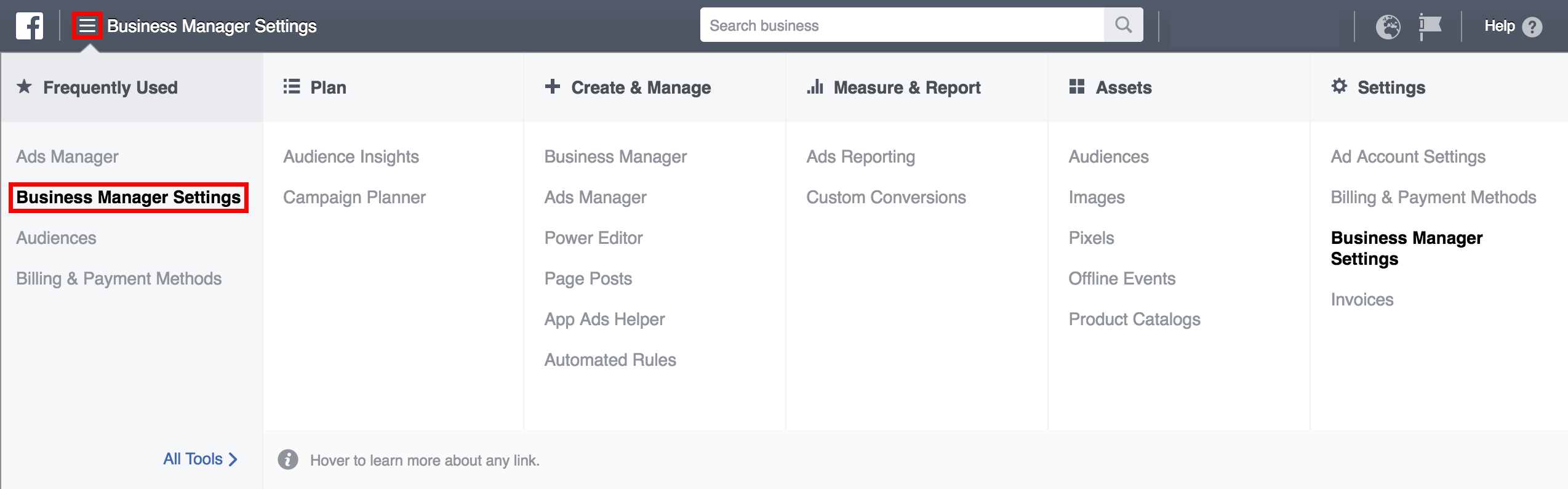Viewport: 1568px width, 489px height.
Task: Open Offline Events
Action: tap(1122, 279)
